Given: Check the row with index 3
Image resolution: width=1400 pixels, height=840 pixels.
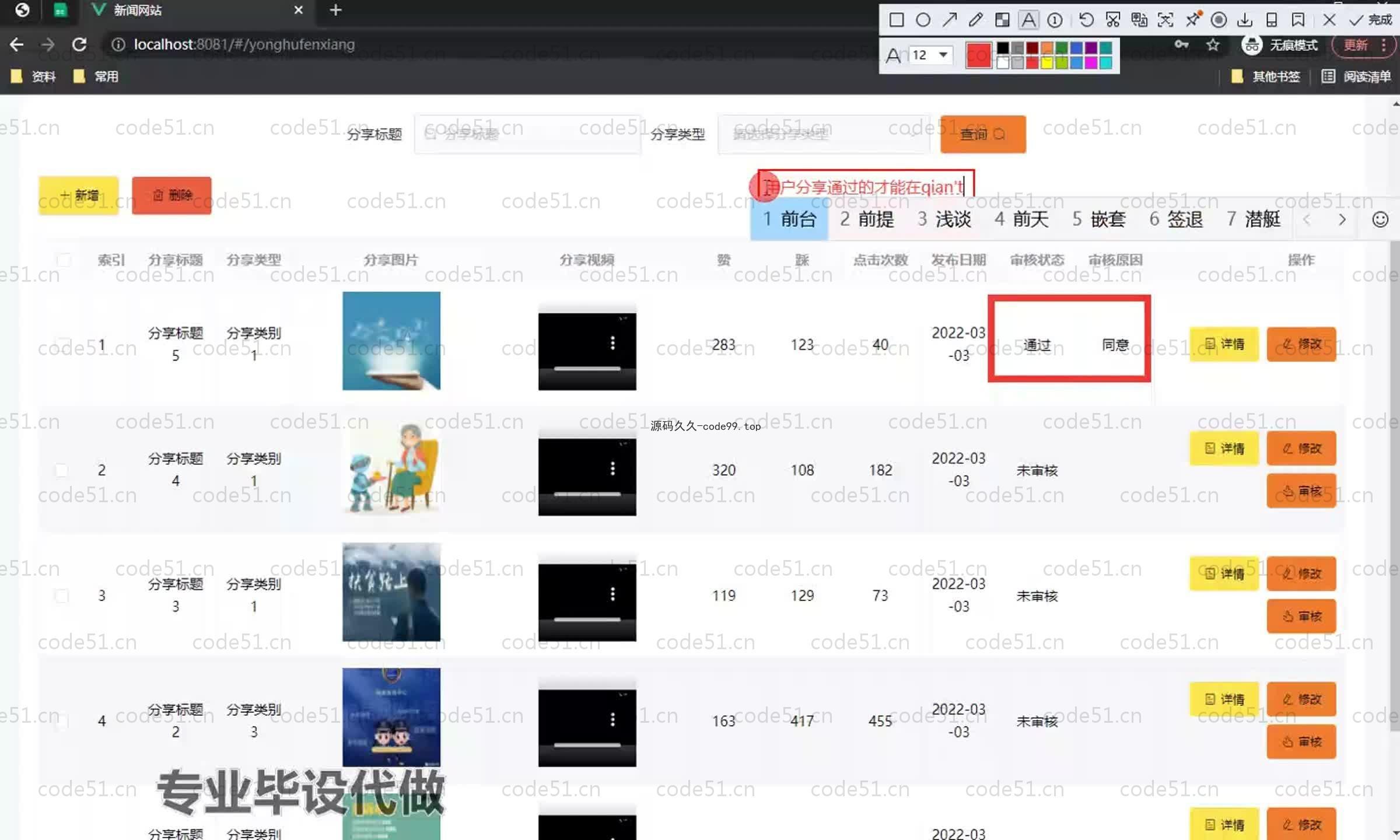Looking at the screenshot, I should point(61,596).
